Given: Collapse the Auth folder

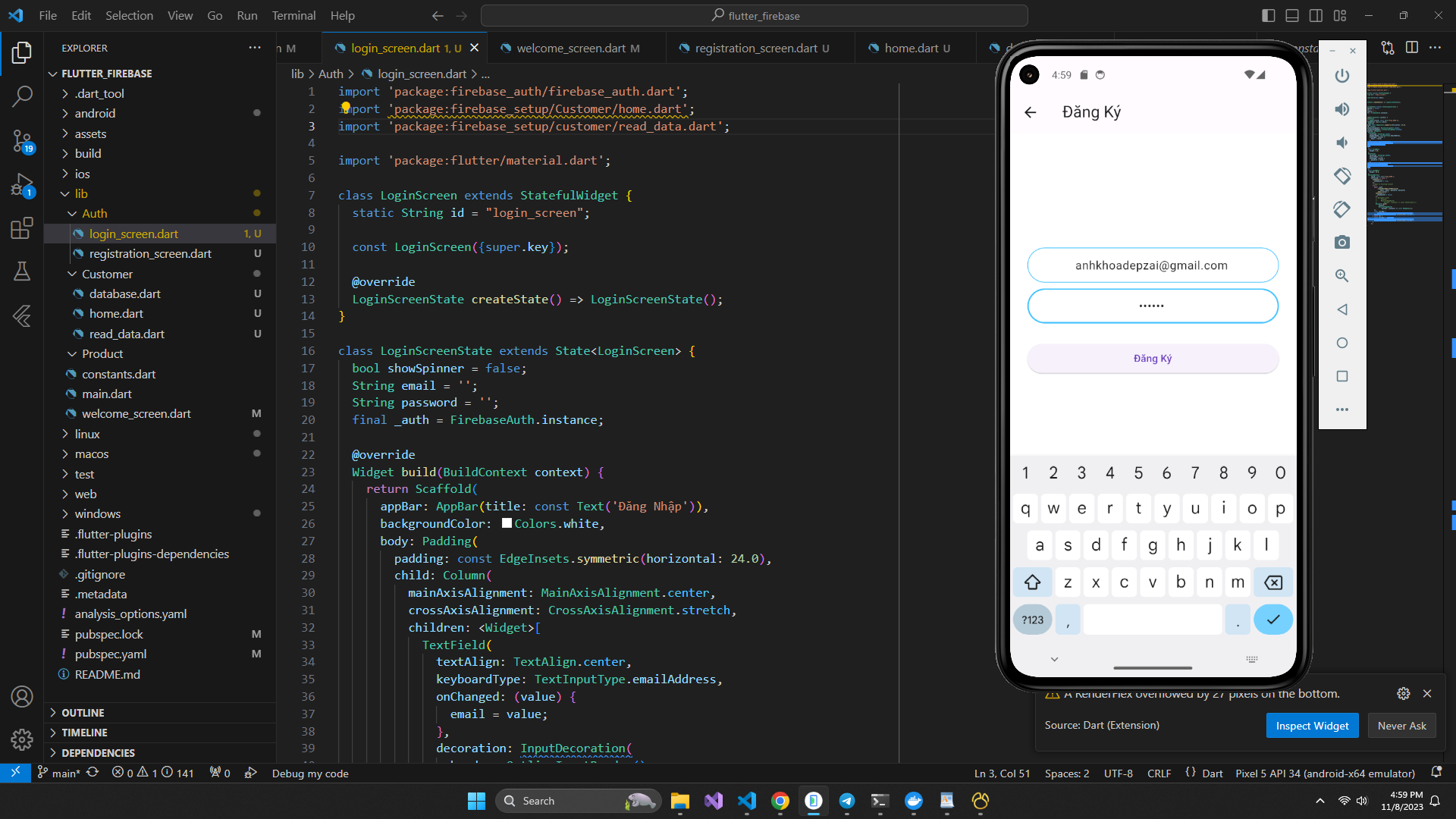Looking at the screenshot, I should click(x=94, y=214).
